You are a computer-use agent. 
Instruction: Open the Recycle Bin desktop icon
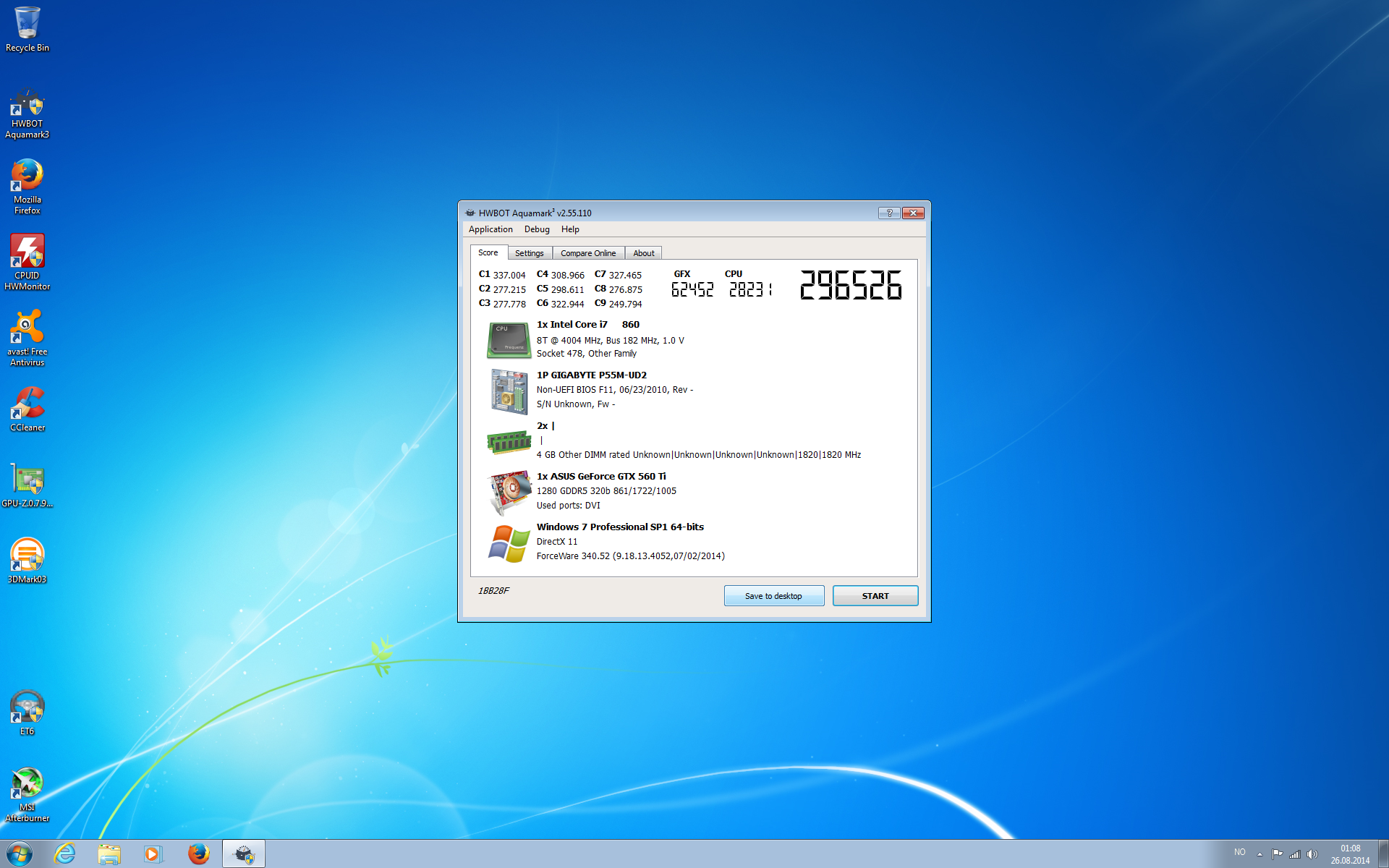coord(27,30)
